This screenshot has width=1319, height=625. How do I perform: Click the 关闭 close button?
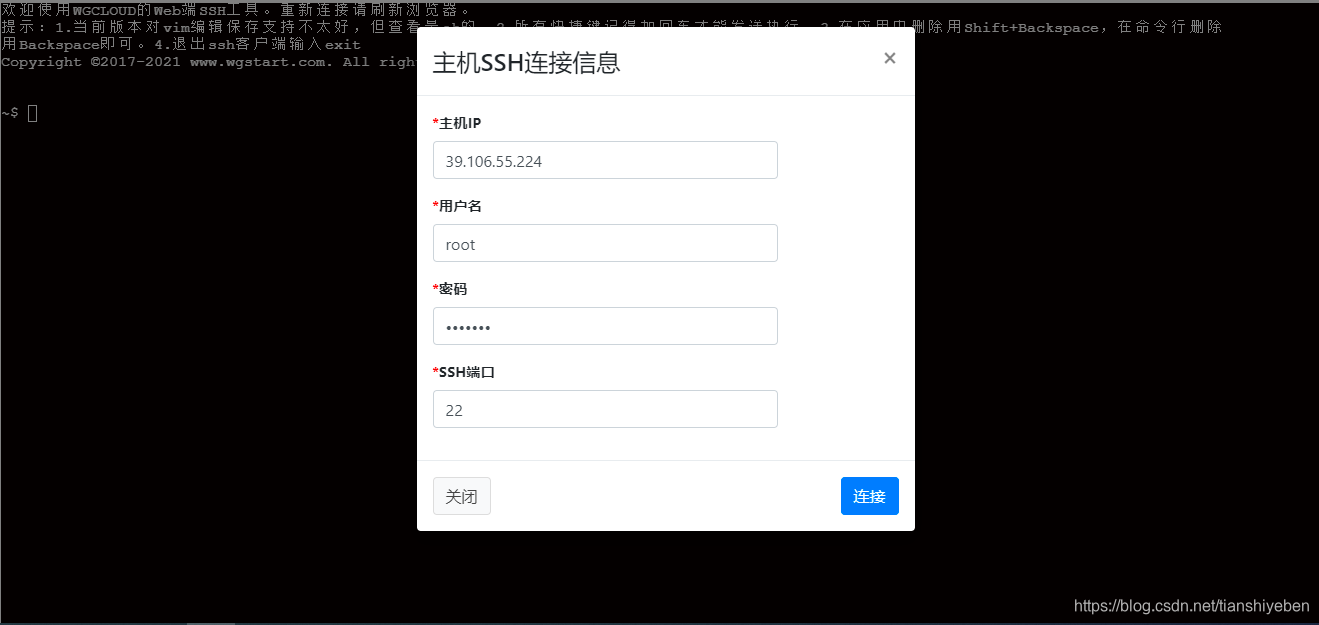[x=461, y=496]
